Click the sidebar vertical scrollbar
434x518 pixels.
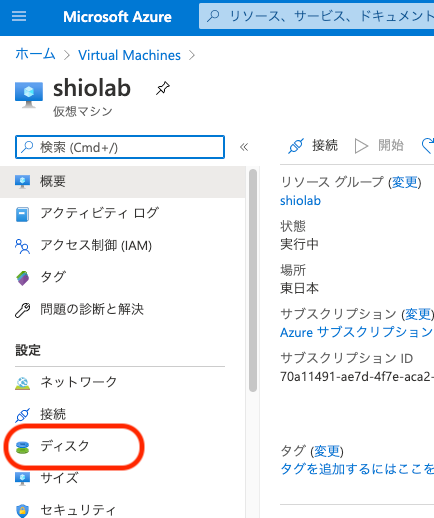(x=253, y=280)
